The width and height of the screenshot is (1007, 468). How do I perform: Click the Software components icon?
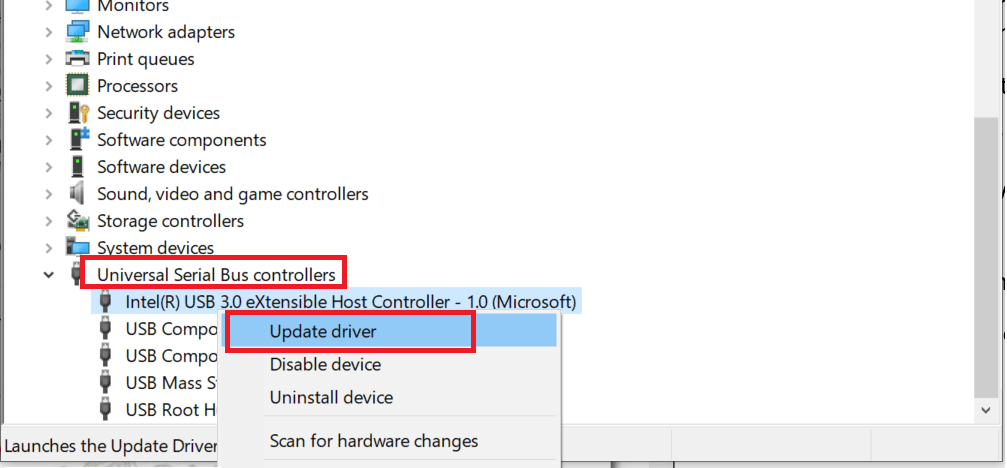click(x=78, y=139)
